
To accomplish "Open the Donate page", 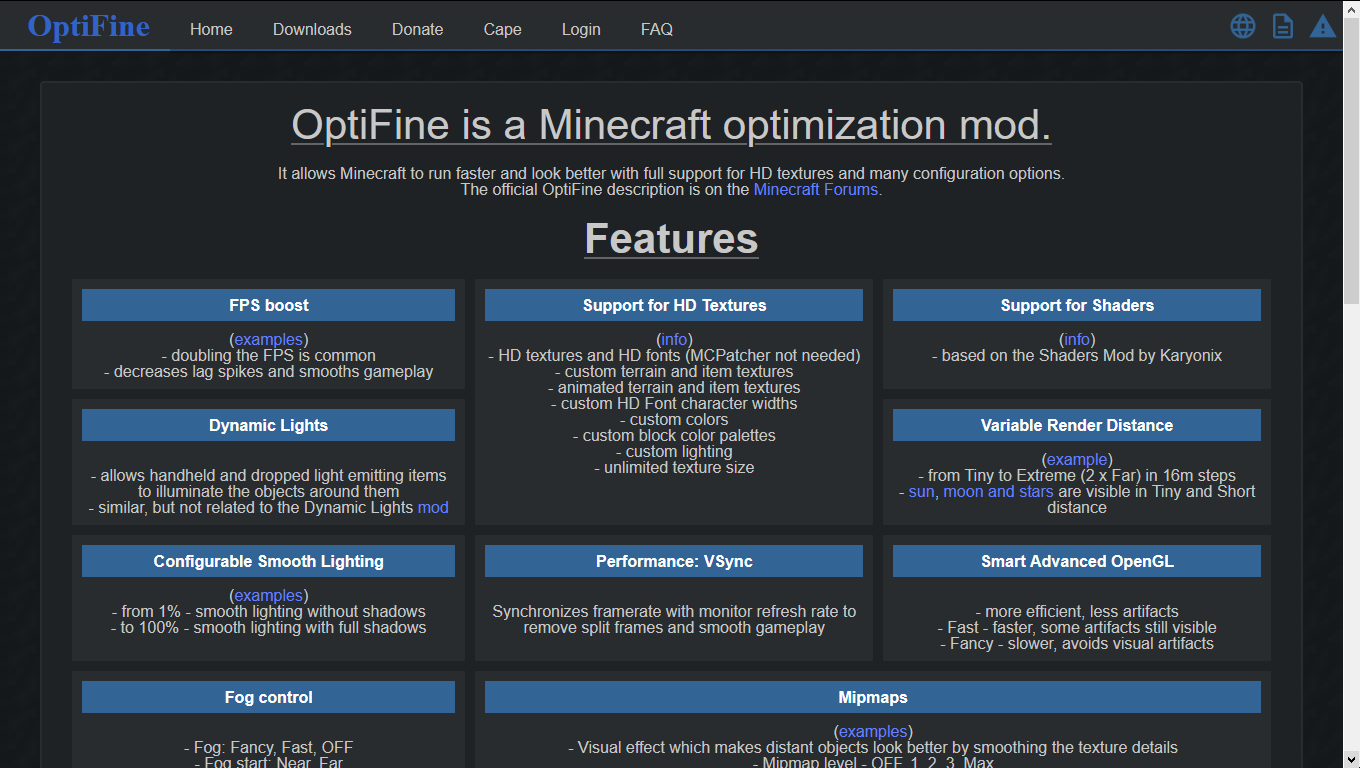I will tap(417, 29).
